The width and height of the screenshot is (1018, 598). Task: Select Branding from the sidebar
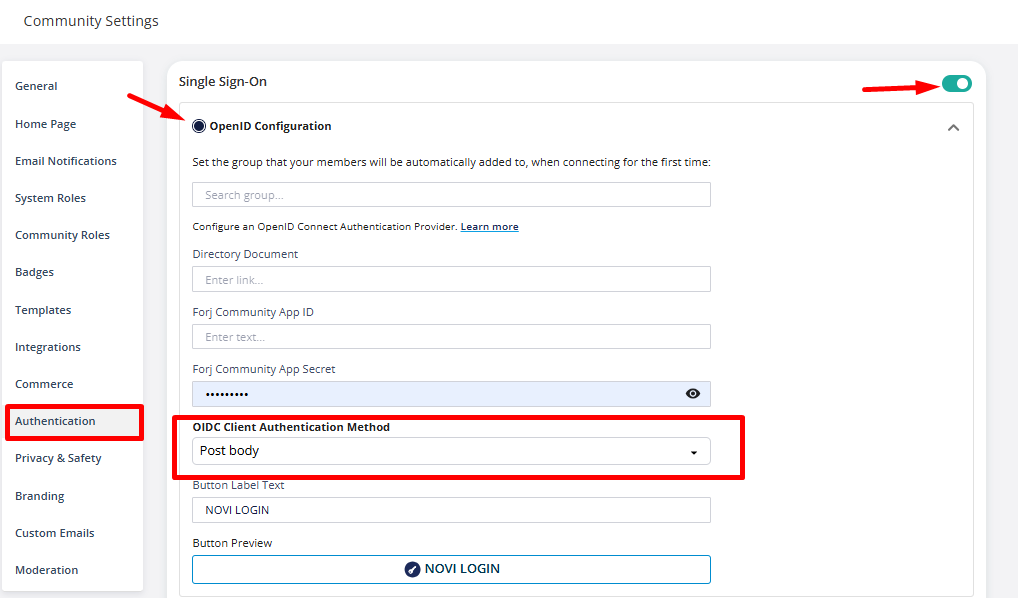tap(40, 496)
